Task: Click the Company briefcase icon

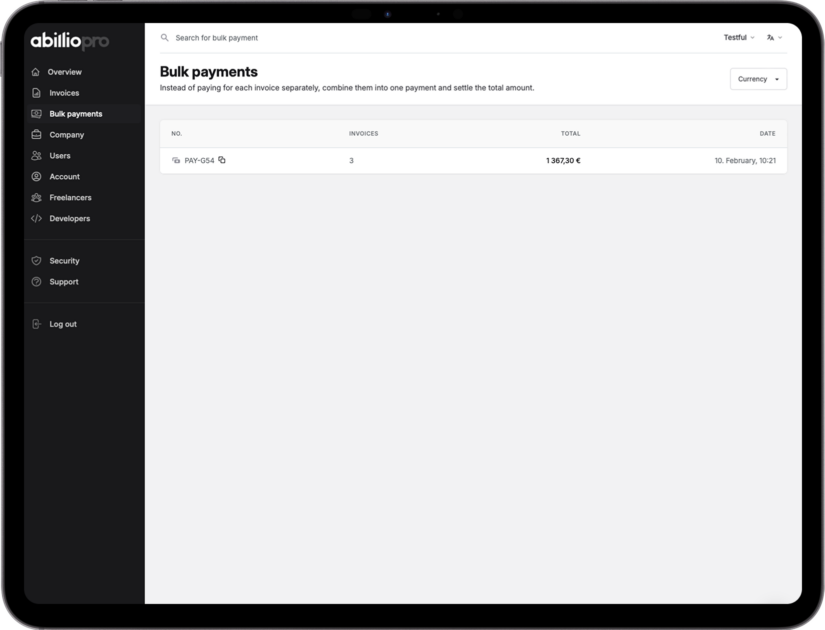Action: [x=36, y=135]
